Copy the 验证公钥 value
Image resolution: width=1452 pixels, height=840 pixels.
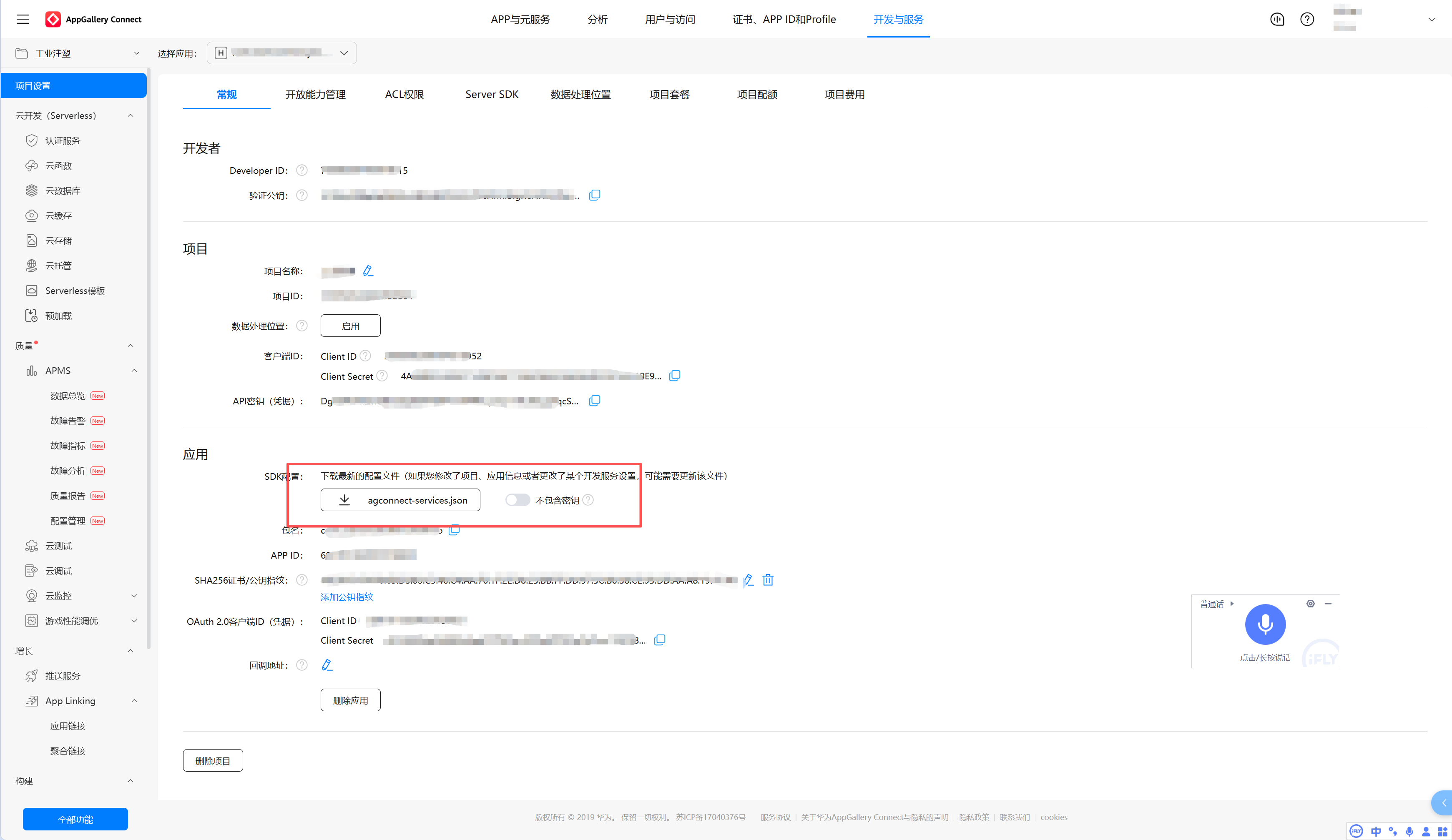[595, 196]
